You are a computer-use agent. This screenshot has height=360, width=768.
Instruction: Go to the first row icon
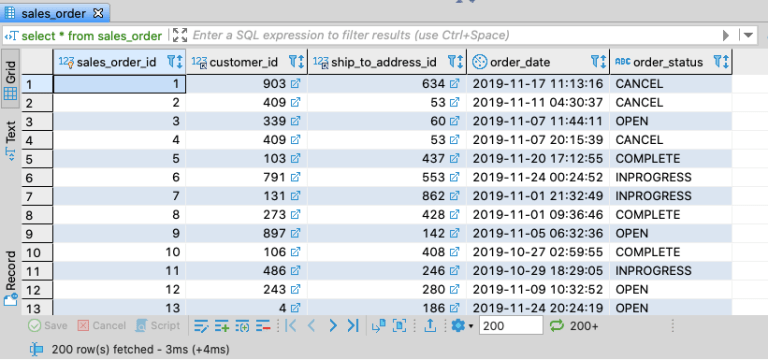[x=291, y=326]
